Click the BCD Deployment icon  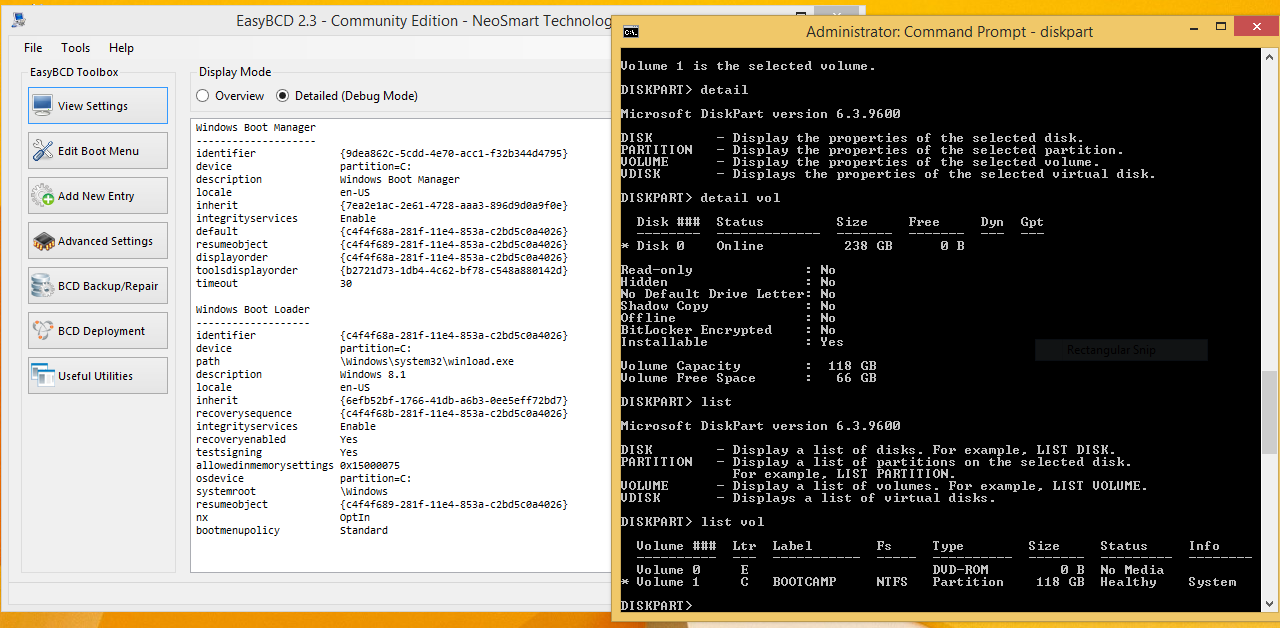point(43,330)
